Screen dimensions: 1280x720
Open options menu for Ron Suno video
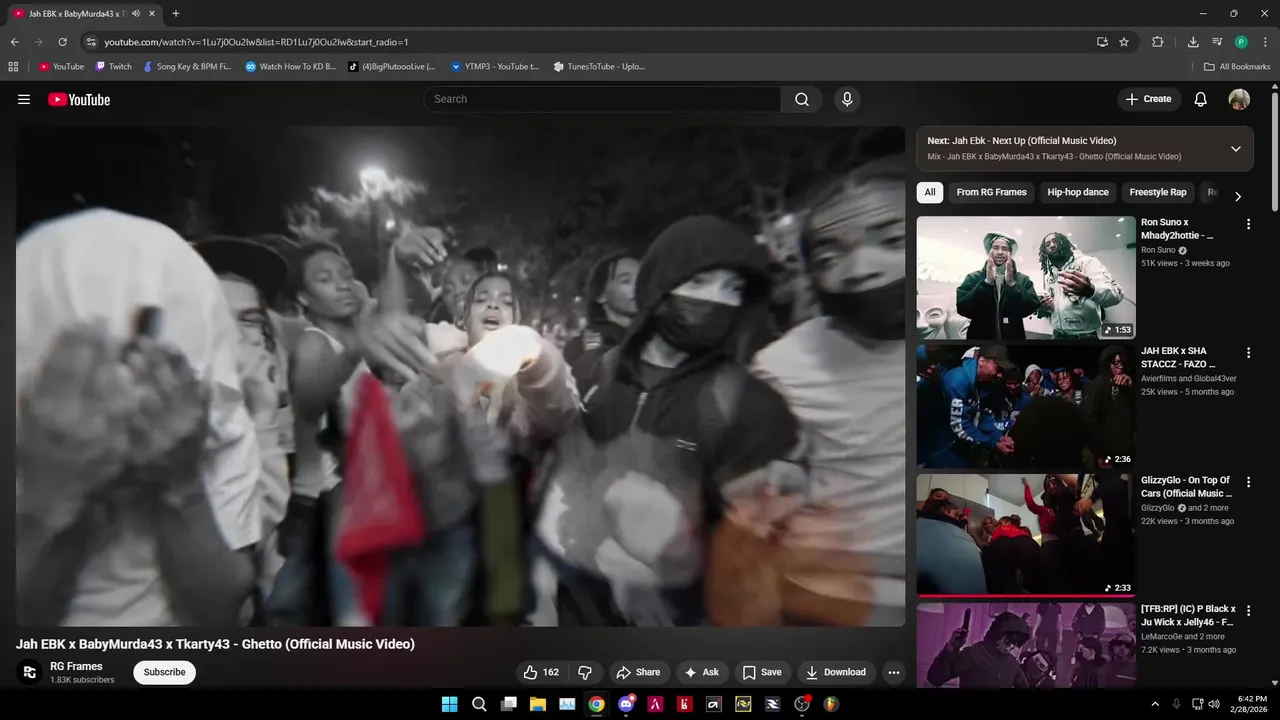pyautogui.click(x=1248, y=224)
